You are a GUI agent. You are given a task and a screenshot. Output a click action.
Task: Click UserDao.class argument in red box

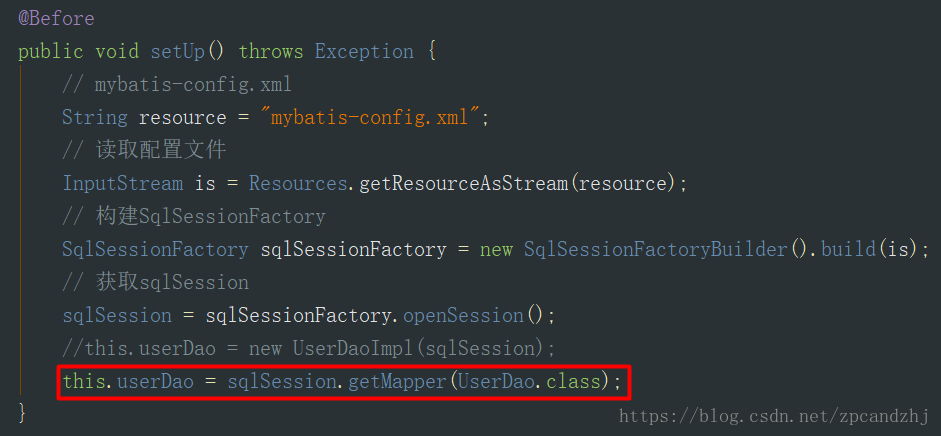coord(529,381)
